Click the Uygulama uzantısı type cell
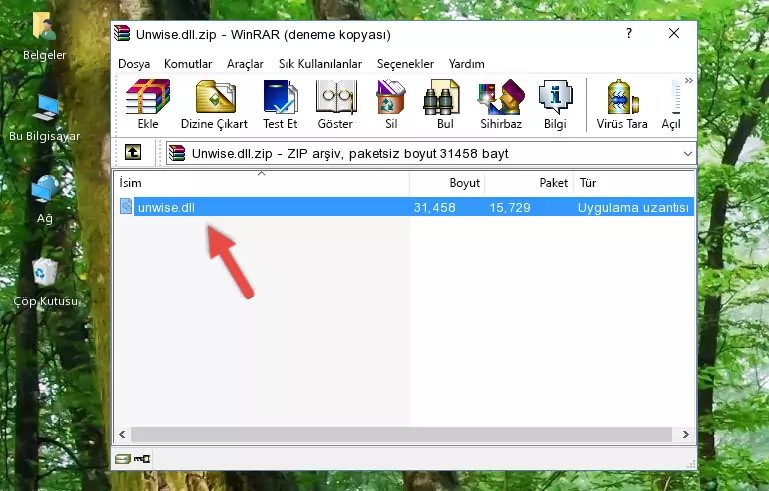Screen dimensions: 769x491 coord(633,207)
